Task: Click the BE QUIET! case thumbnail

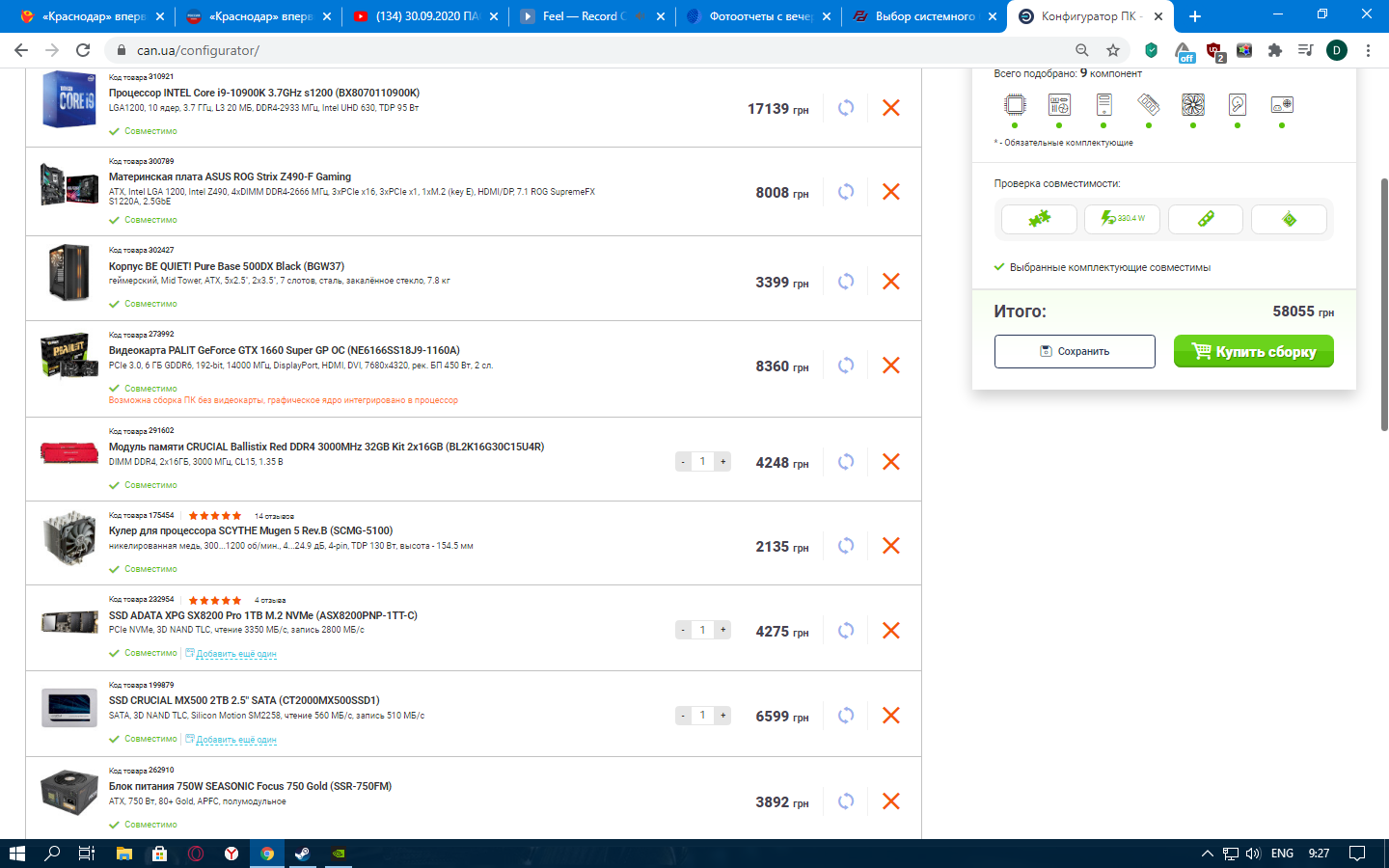Action: point(69,273)
